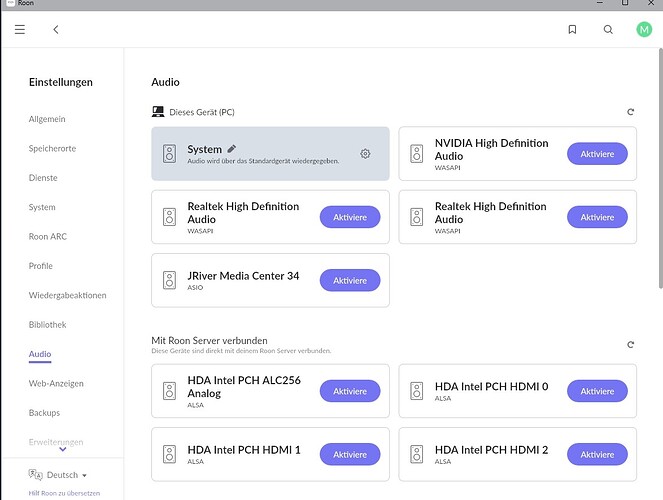Go back with the arrow icon

[x=56, y=30]
